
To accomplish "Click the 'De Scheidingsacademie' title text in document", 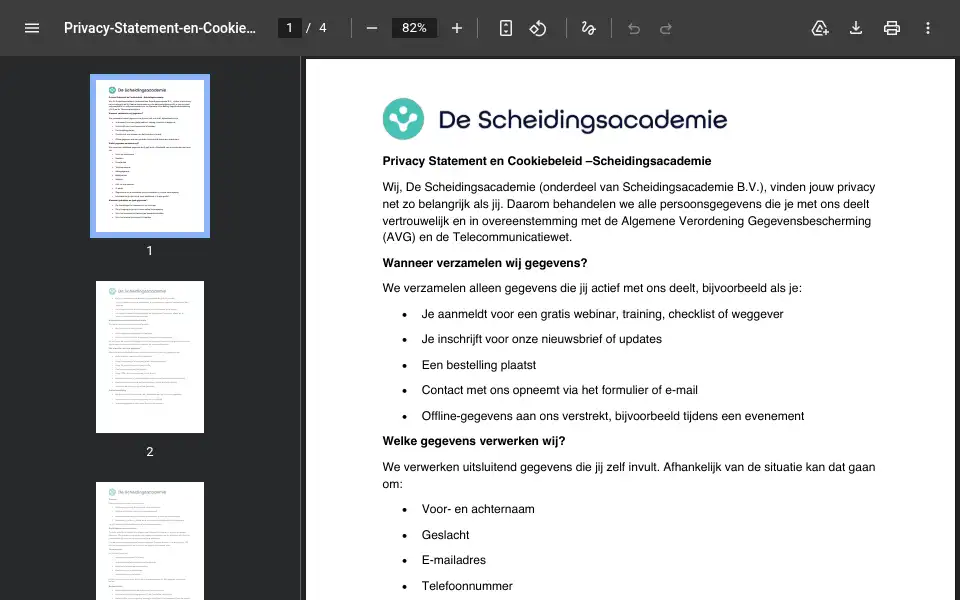I will pyautogui.click(x=583, y=119).
